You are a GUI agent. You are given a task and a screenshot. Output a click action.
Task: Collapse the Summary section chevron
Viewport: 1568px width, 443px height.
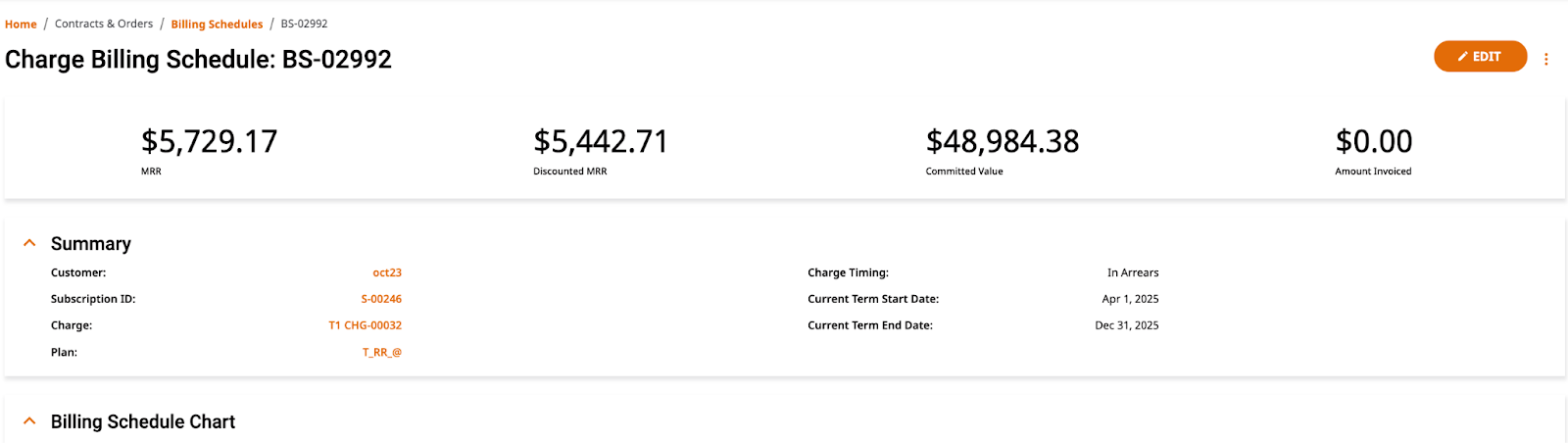point(29,243)
